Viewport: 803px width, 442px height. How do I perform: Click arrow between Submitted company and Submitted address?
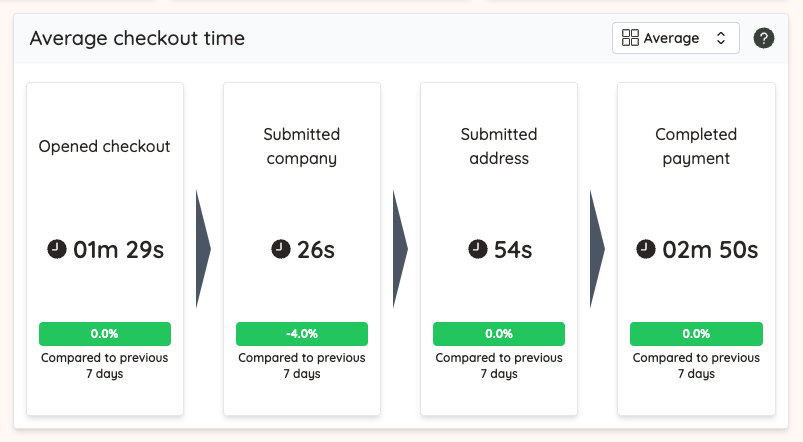click(400, 249)
